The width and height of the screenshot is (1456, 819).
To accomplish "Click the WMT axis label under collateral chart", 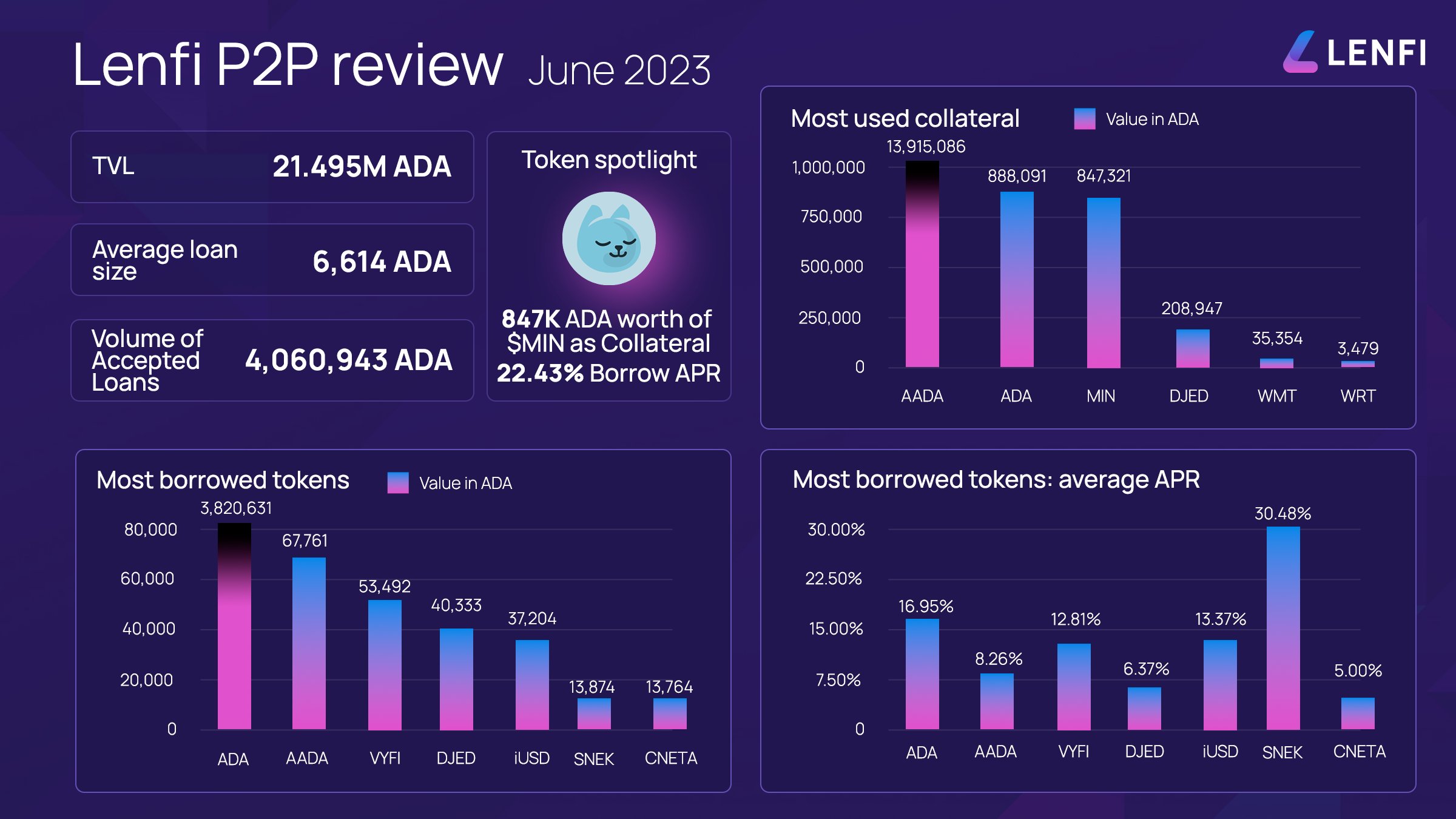I will point(1276,396).
